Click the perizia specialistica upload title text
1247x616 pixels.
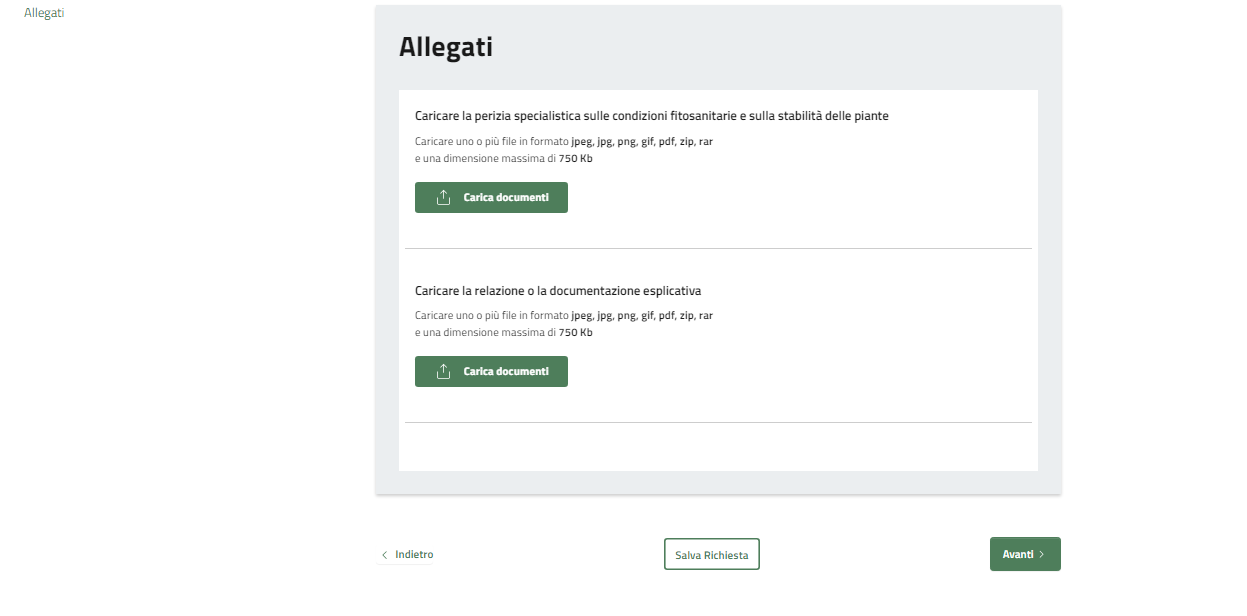(651, 116)
